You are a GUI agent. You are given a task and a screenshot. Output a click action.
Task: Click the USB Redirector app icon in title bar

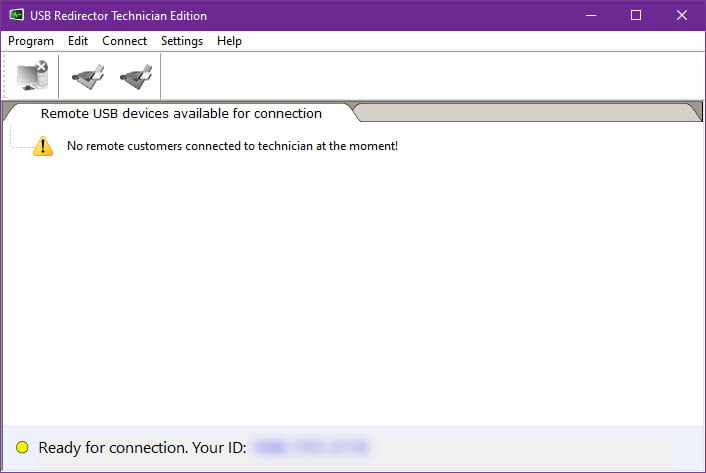point(17,15)
